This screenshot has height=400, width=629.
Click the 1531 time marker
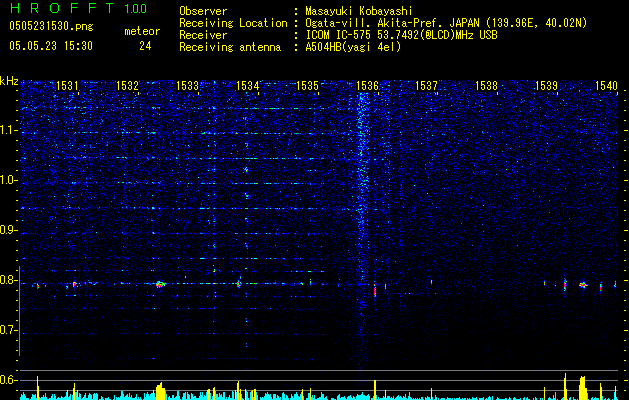tap(67, 85)
